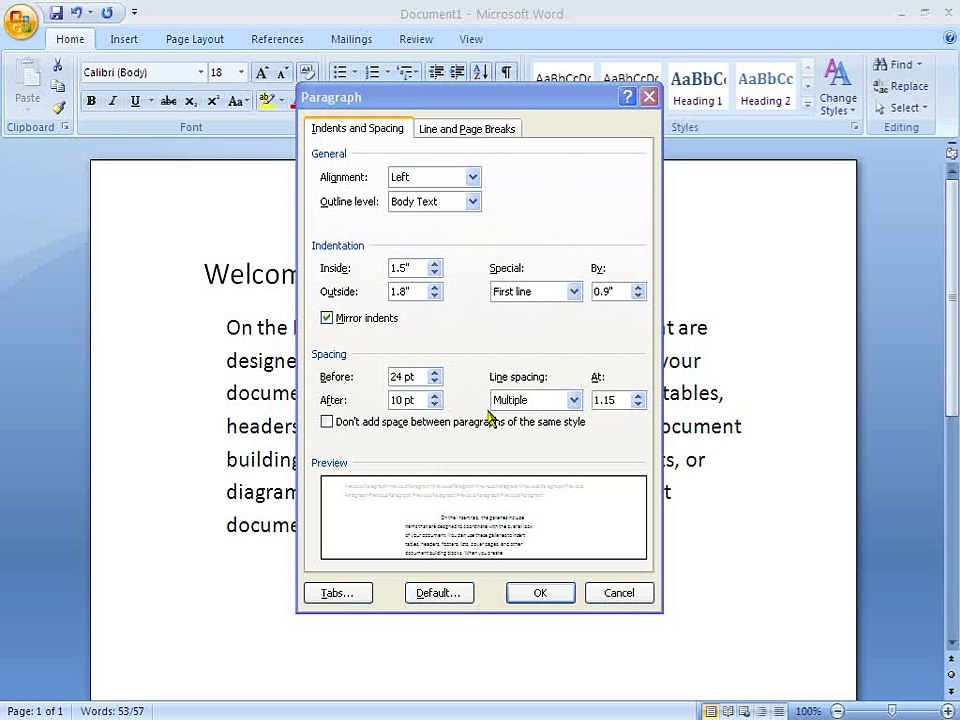This screenshot has height=720, width=960.
Task: Click the Inside indent value field
Action: pyautogui.click(x=408, y=268)
